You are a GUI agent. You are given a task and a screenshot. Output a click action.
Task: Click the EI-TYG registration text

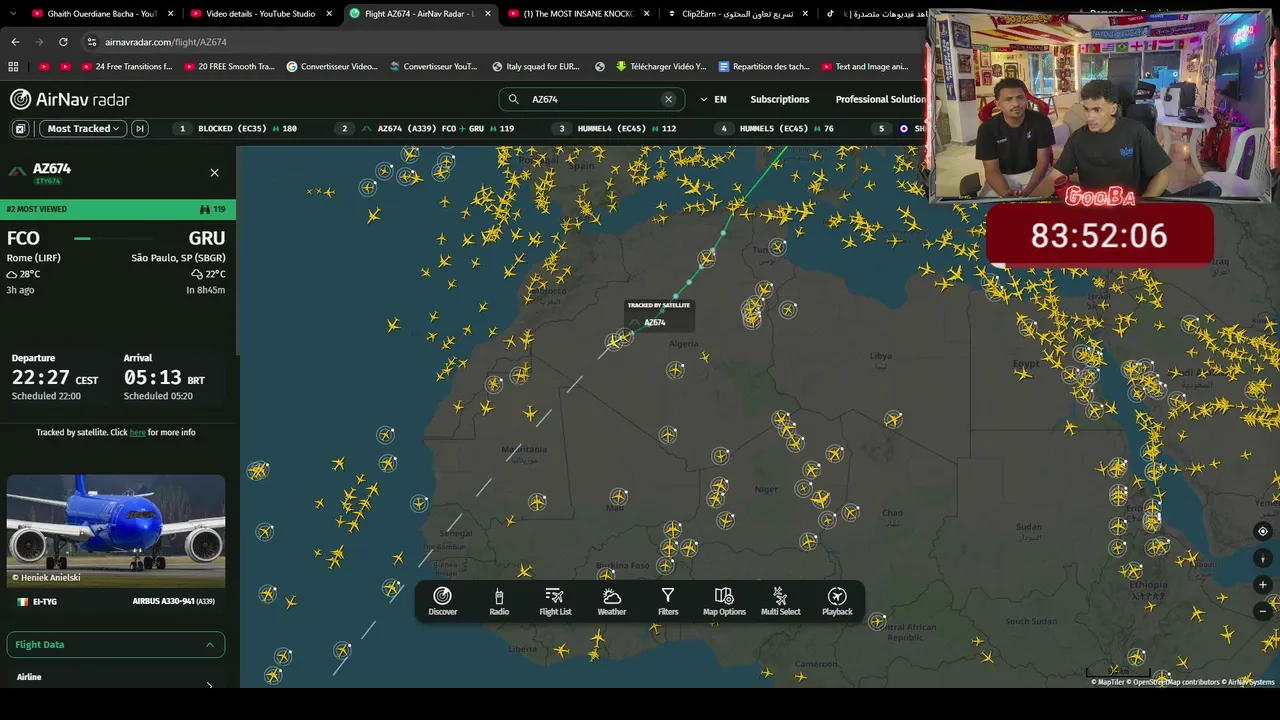44,602
